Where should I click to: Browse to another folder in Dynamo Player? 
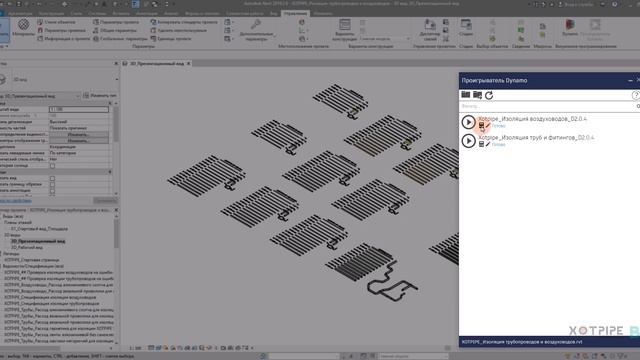(477, 95)
